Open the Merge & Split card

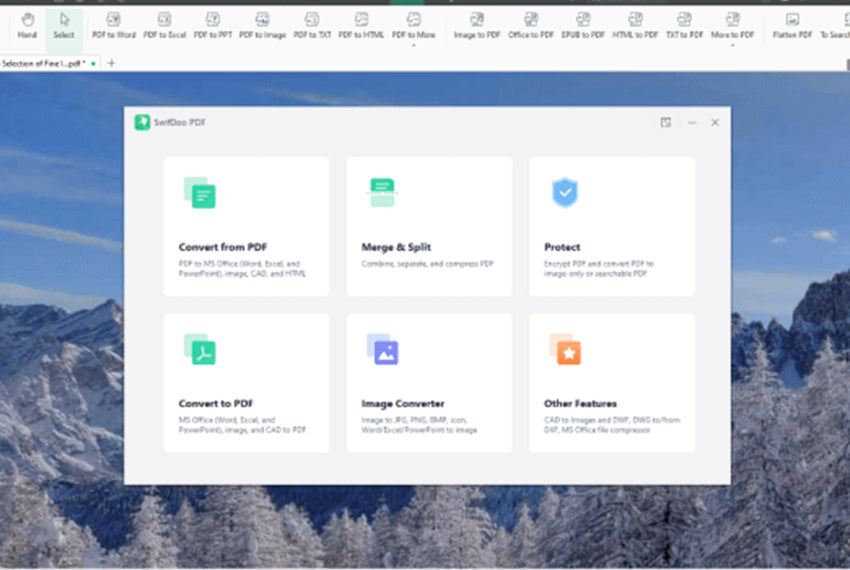click(429, 226)
